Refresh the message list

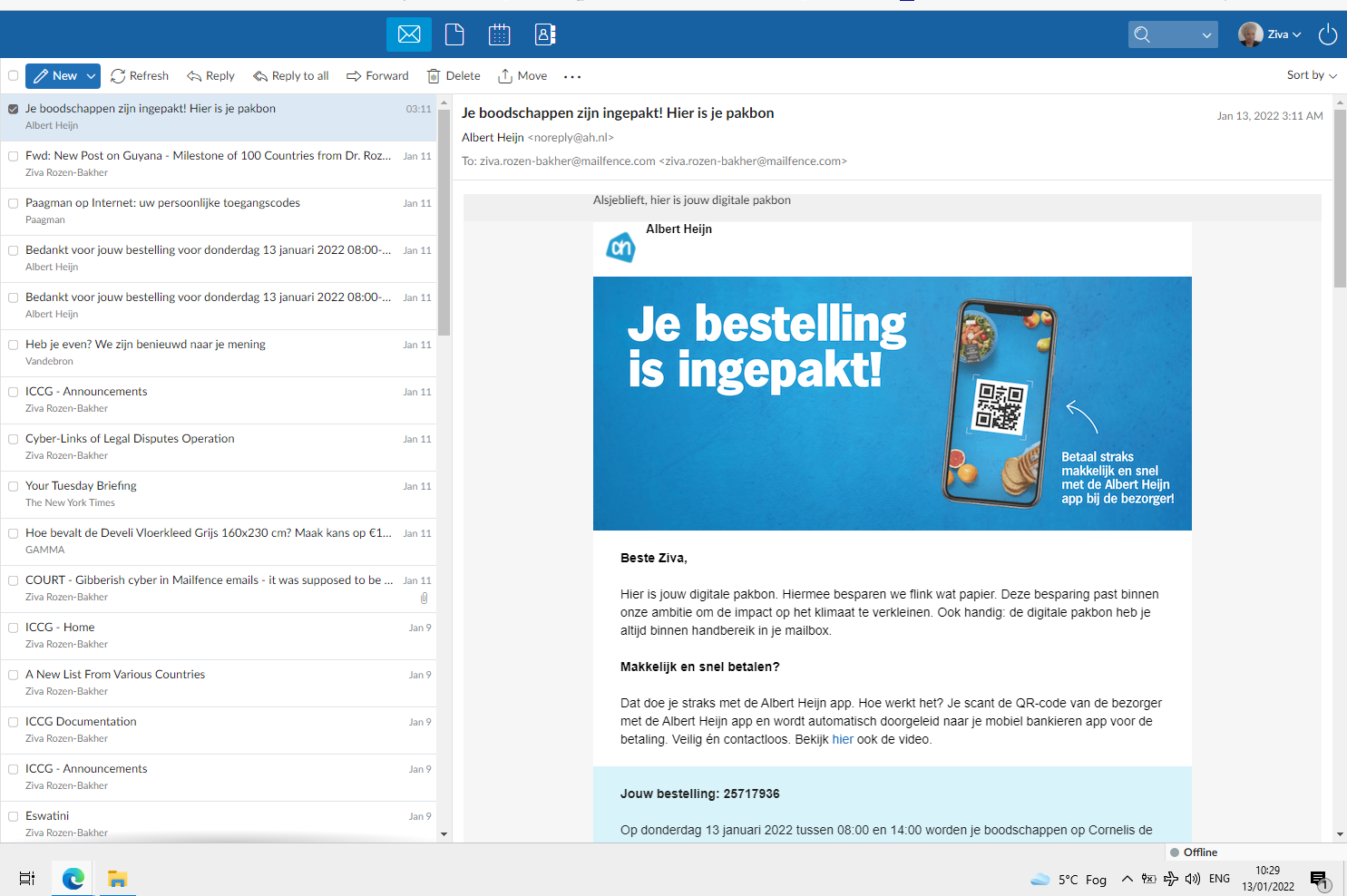(140, 76)
